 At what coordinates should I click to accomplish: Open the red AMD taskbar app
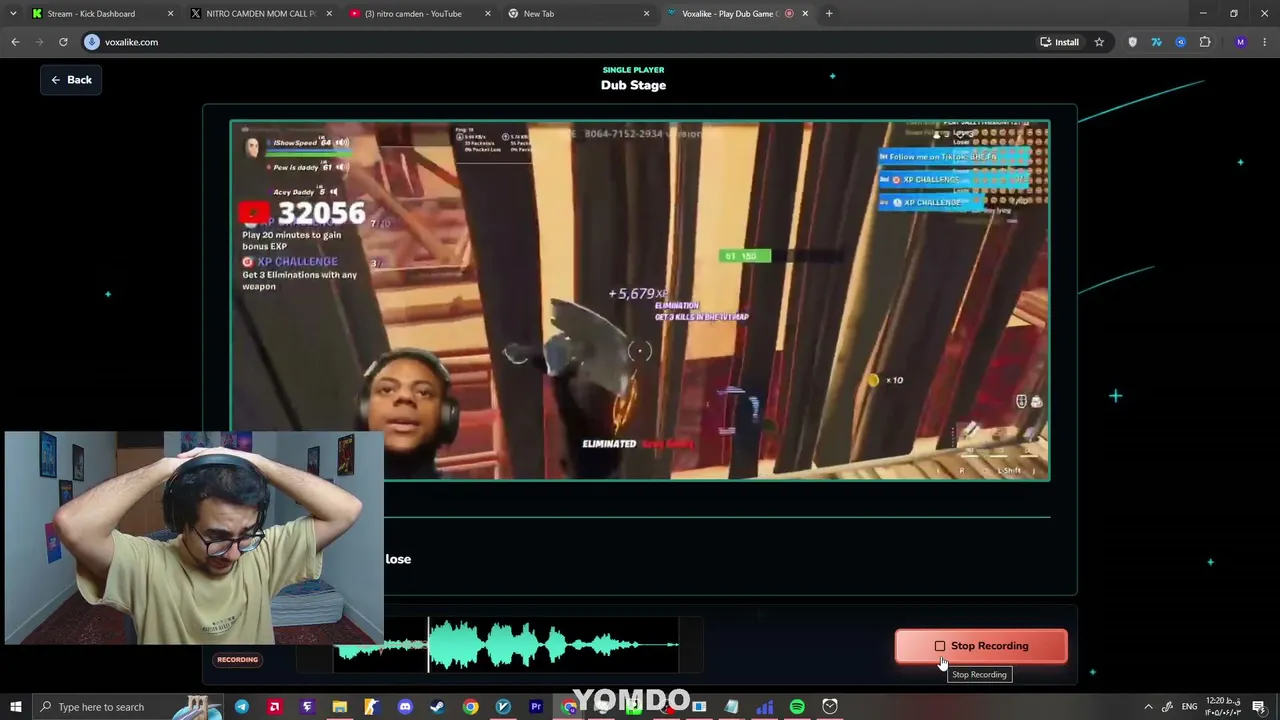275,707
